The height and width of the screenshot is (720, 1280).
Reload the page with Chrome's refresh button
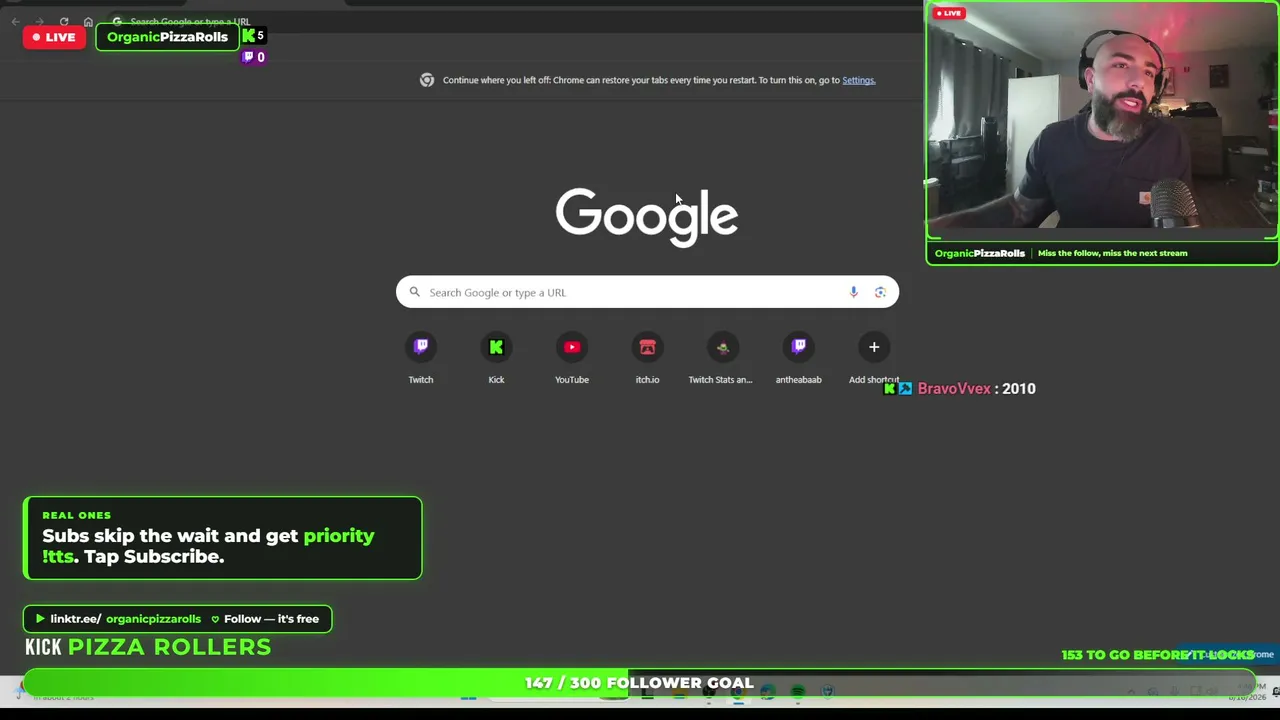(x=64, y=21)
